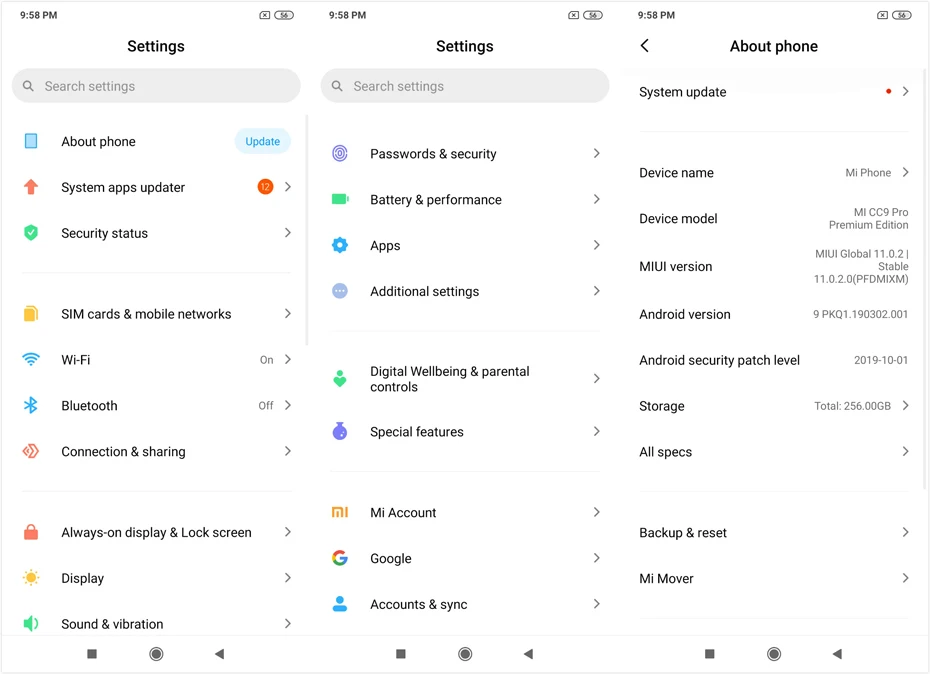Open Backup & reset chevron
930x674 pixels.
click(906, 532)
